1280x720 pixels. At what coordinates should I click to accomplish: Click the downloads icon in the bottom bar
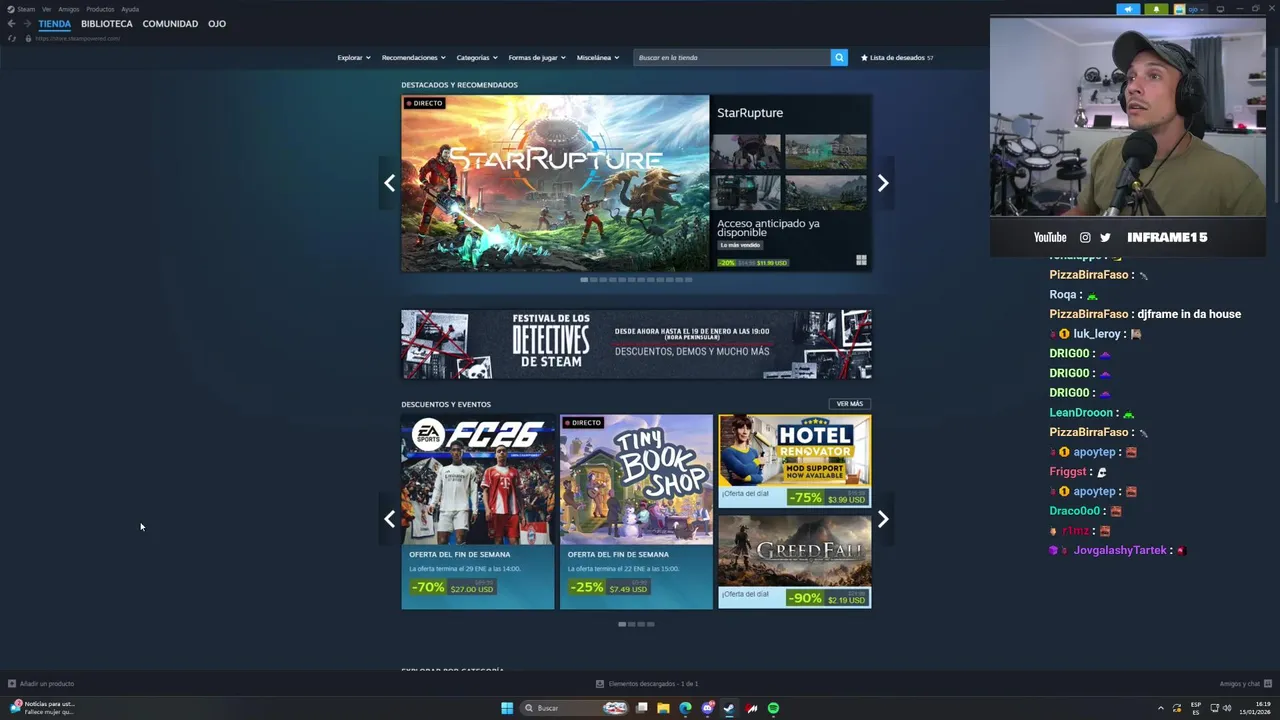[x=600, y=684]
